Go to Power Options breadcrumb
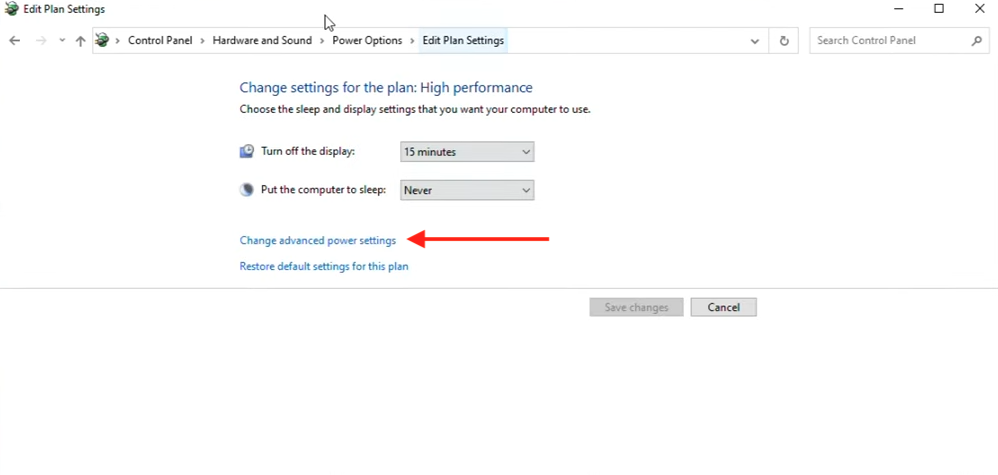This screenshot has width=998, height=475. (367, 41)
